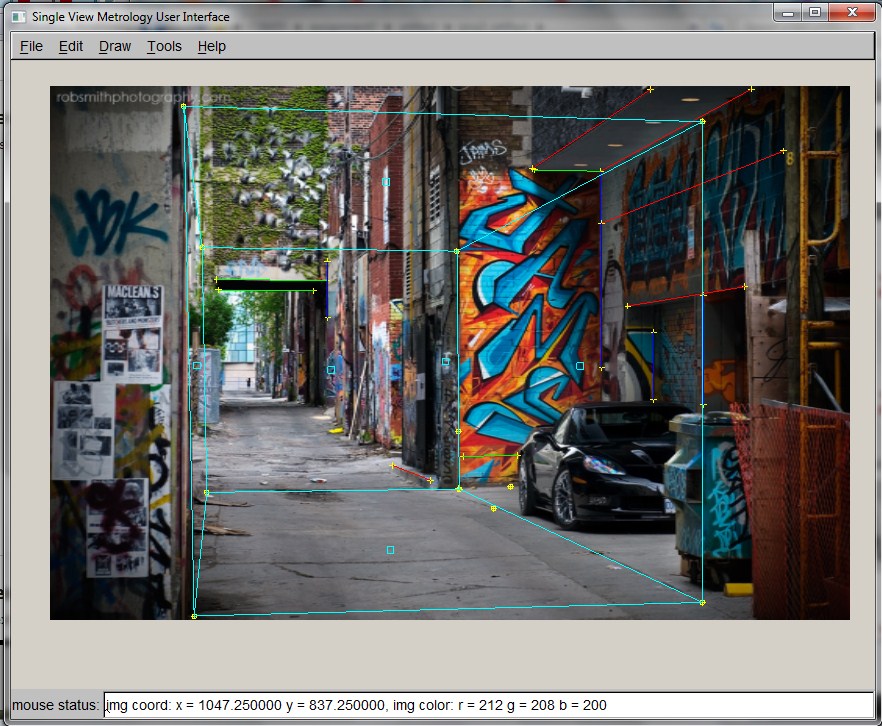This screenshot has width=882, height=726.
Task: Select the yellow vertex beside the dumpster at bottom right
Action: 703,602
